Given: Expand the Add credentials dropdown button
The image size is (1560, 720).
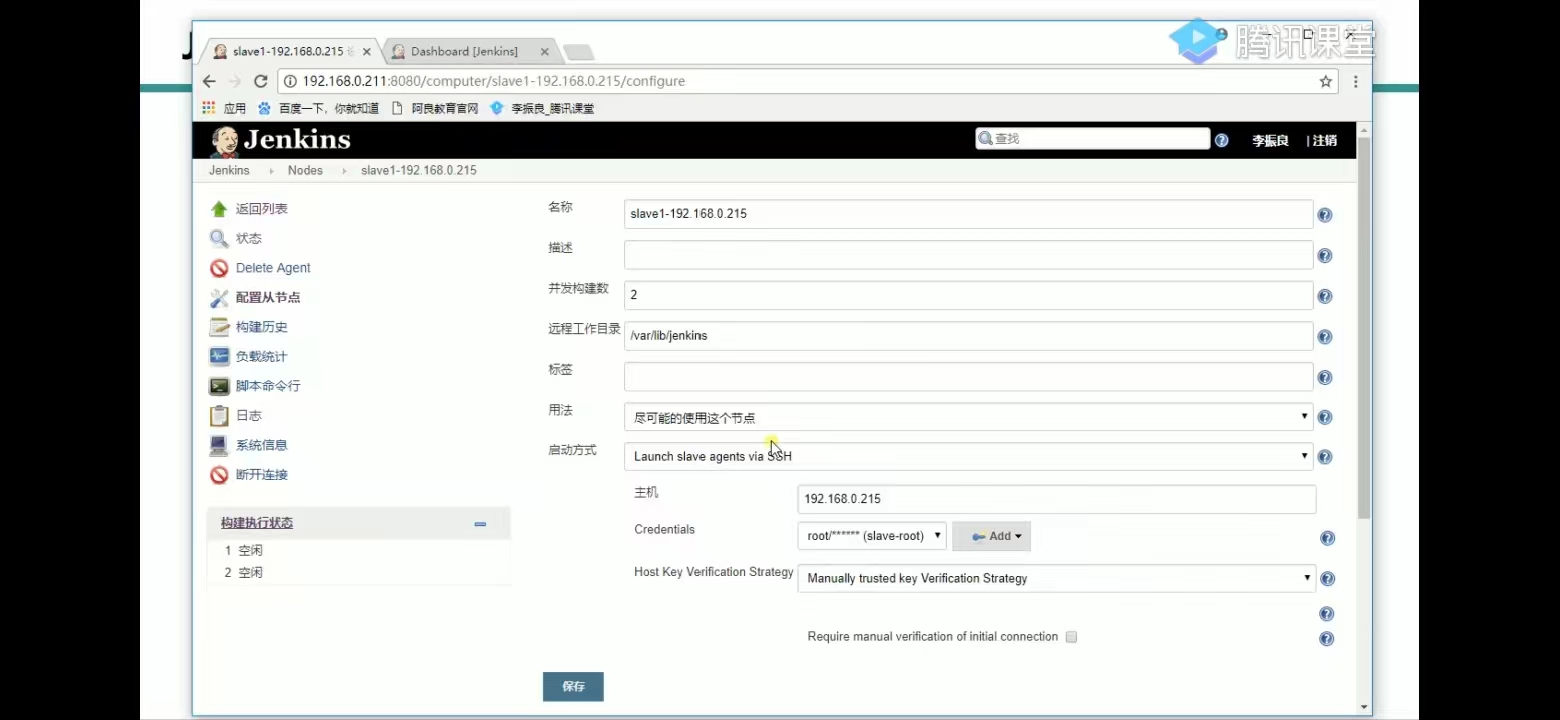Looking at the screenshot, I should click(x=991, y=536).
